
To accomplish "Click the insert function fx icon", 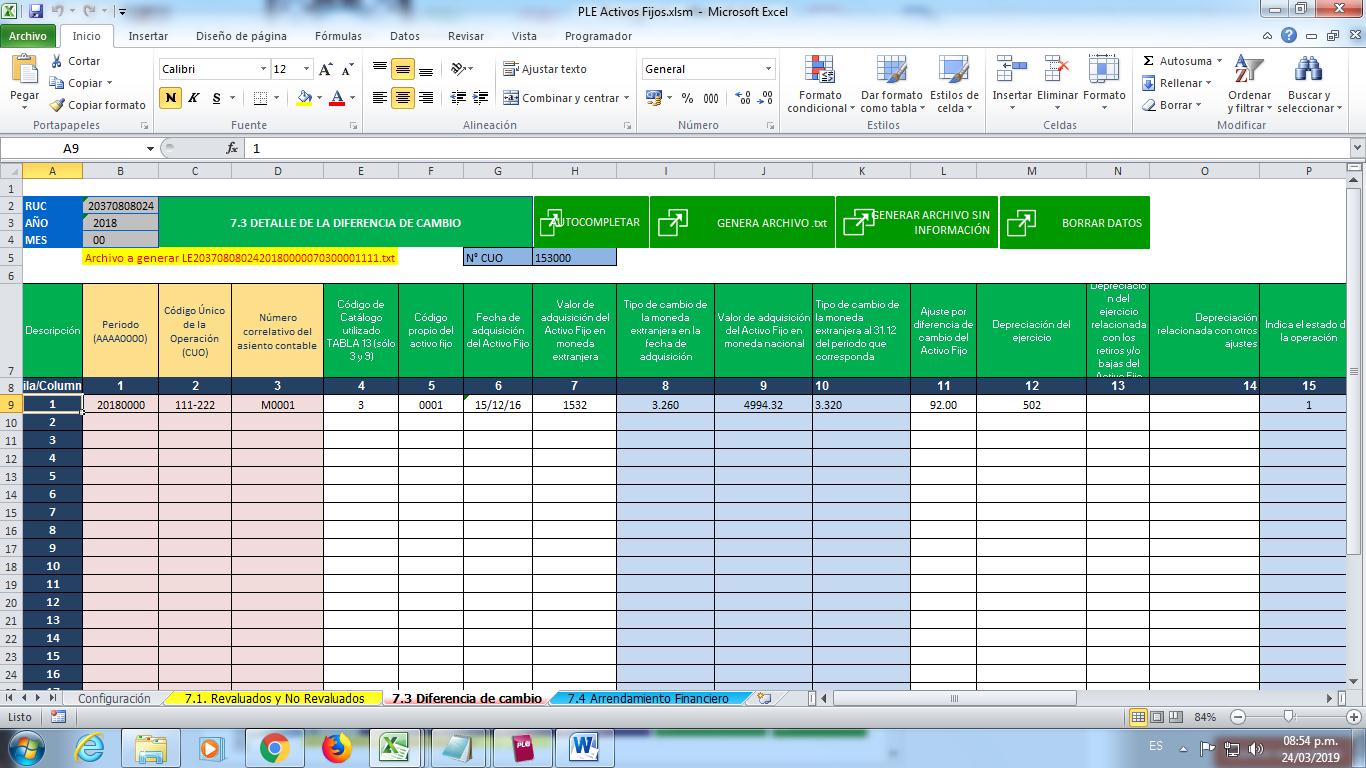I will (232, 148).
